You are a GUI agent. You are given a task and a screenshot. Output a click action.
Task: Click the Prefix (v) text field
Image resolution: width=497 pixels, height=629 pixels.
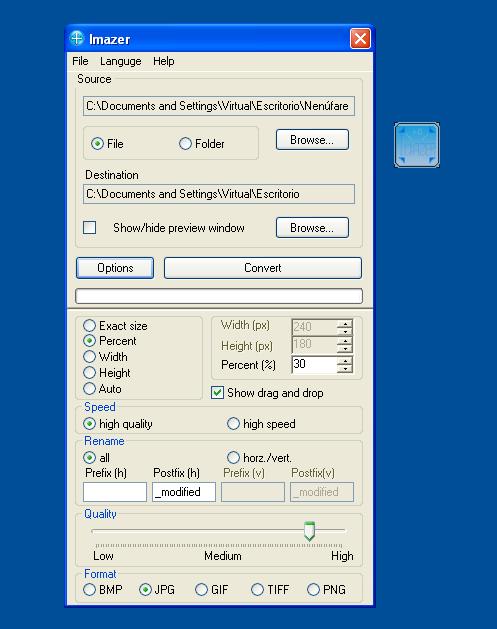(x=253, y=492)
